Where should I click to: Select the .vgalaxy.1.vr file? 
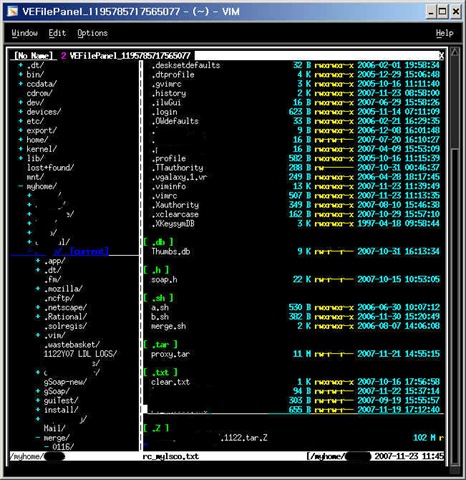(179, 177)
